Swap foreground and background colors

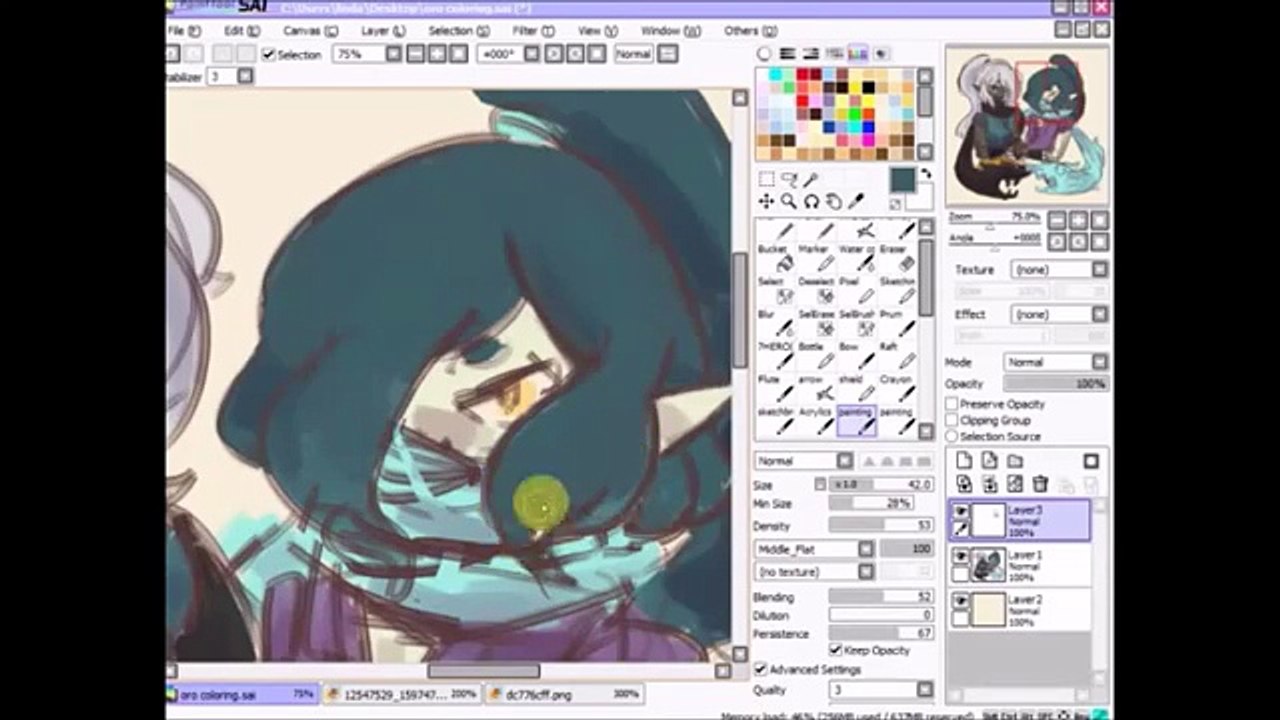pos(925,173)
